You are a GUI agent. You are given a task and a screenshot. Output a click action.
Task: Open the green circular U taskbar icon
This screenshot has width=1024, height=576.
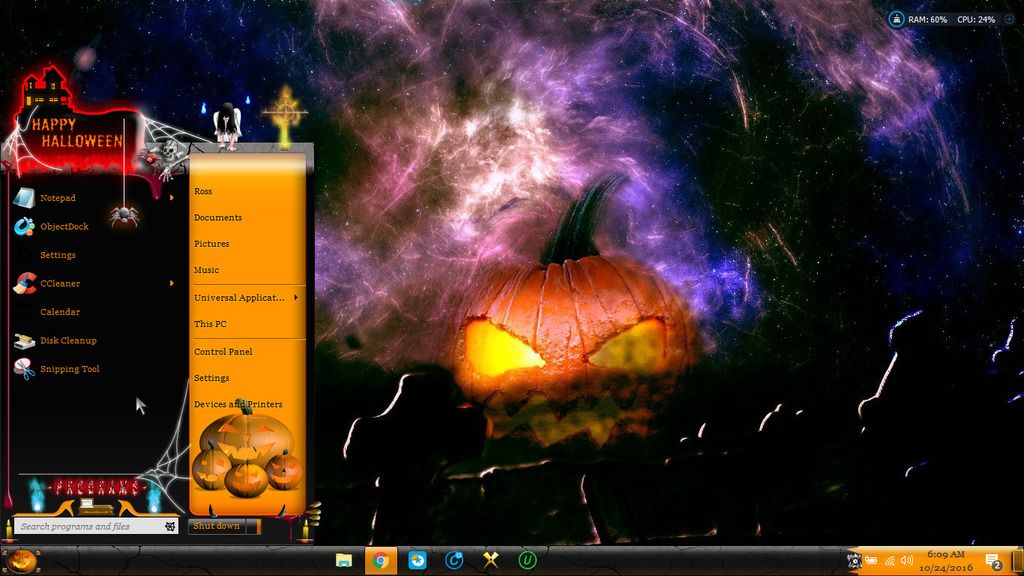click(x=527, y=560)
